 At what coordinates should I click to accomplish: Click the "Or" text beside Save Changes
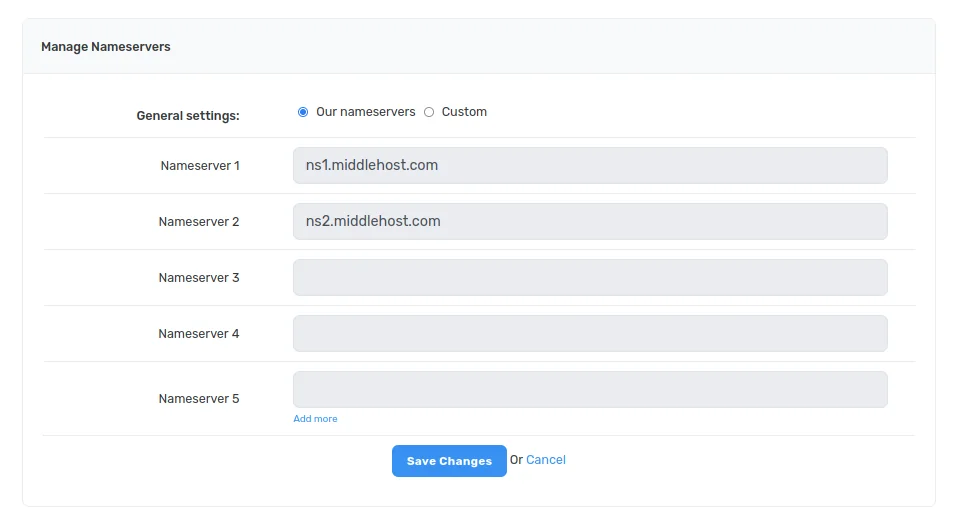click(516, 460)
